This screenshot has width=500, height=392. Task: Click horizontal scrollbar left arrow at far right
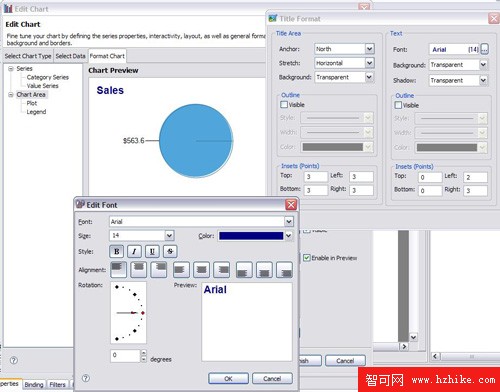435,356
